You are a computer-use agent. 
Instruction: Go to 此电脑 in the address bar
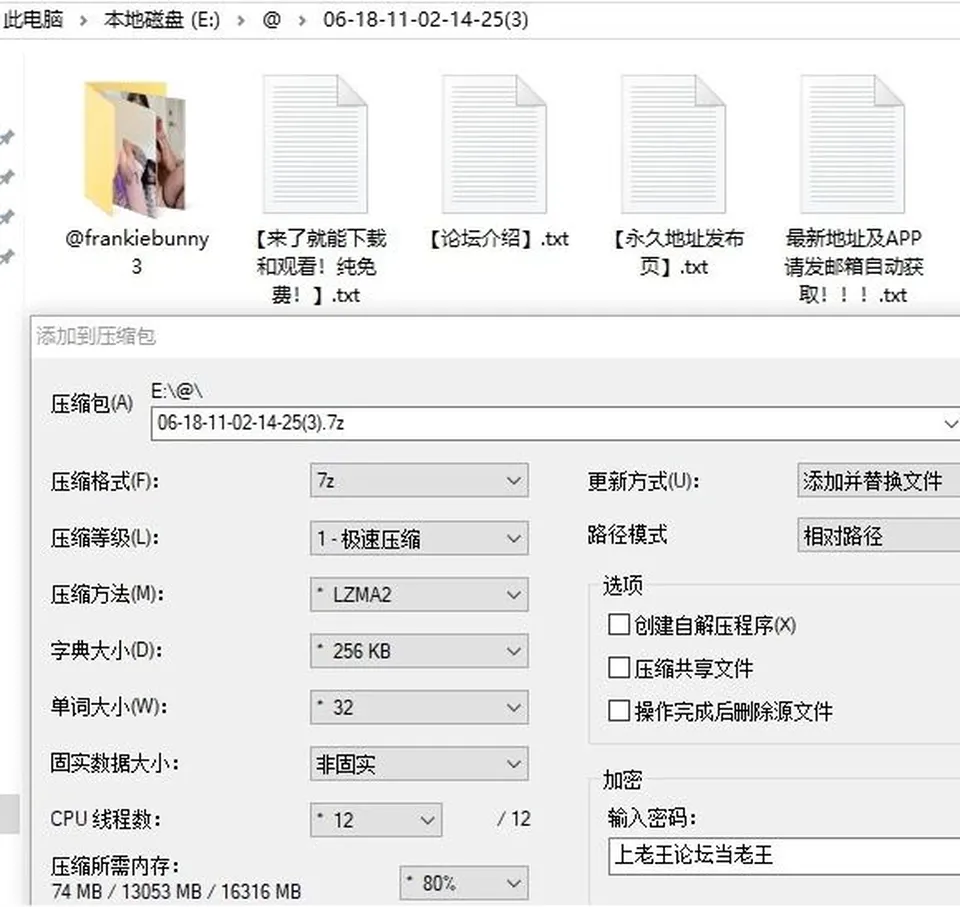pyautogui.click(x=33, y=20)
